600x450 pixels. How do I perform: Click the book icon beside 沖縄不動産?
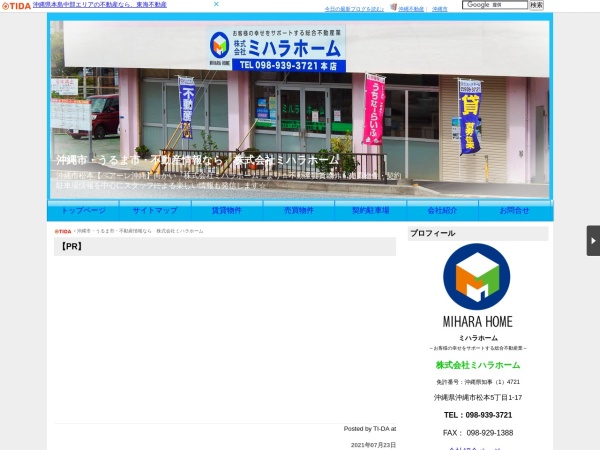pos(393,7)
